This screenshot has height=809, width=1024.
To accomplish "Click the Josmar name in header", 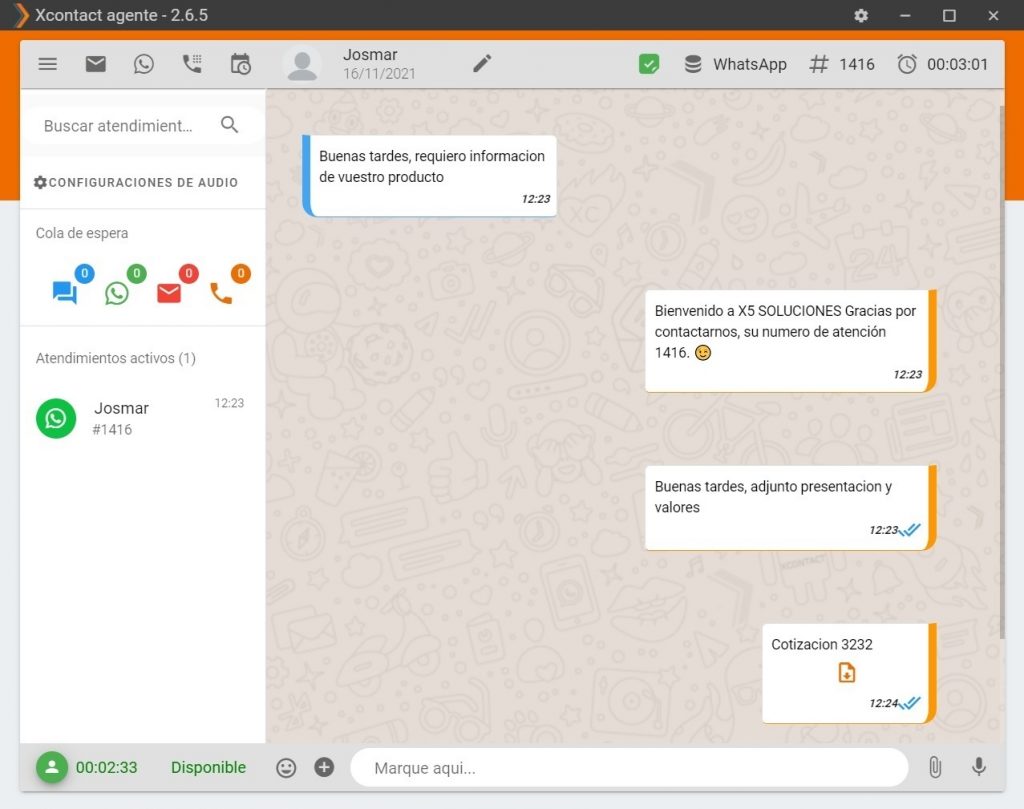I will click(x=370, y=55).
